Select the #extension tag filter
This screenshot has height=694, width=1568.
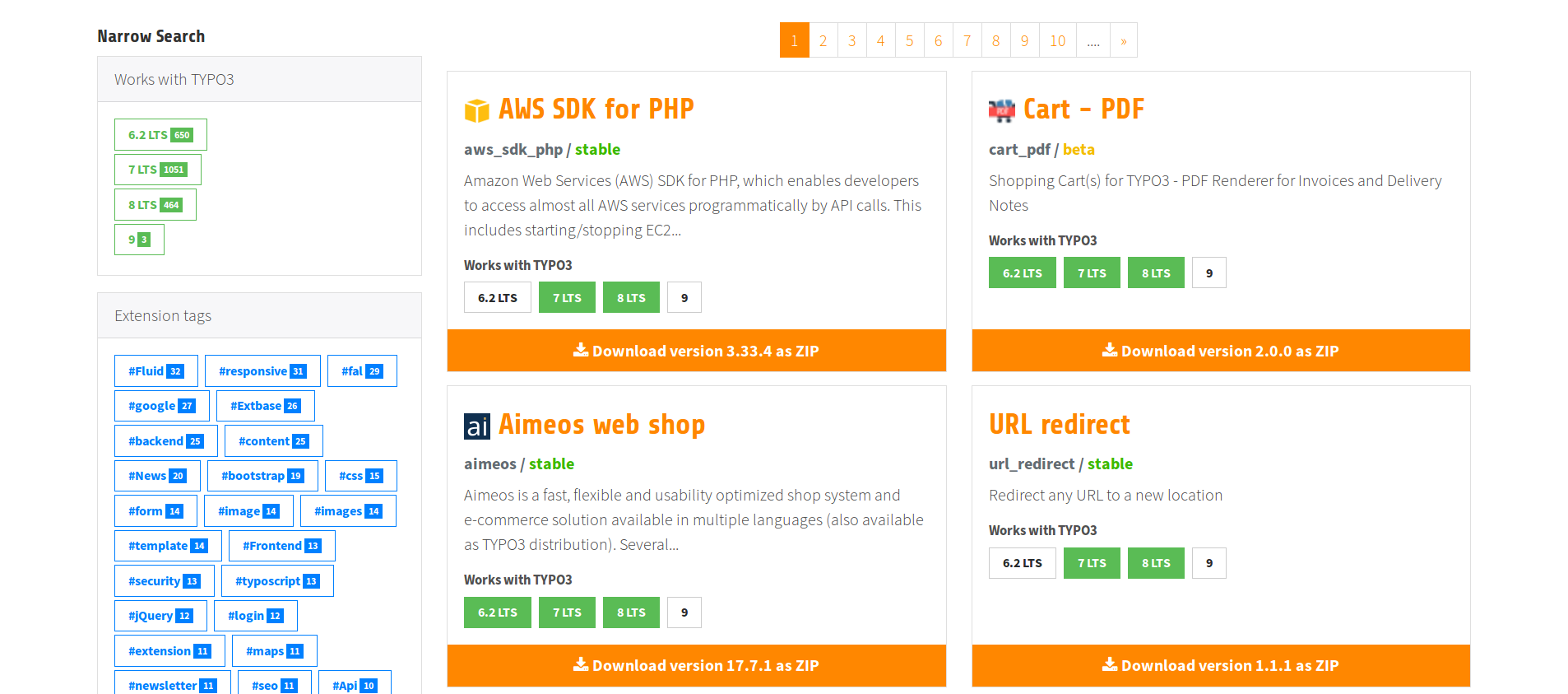click(169, 651)
